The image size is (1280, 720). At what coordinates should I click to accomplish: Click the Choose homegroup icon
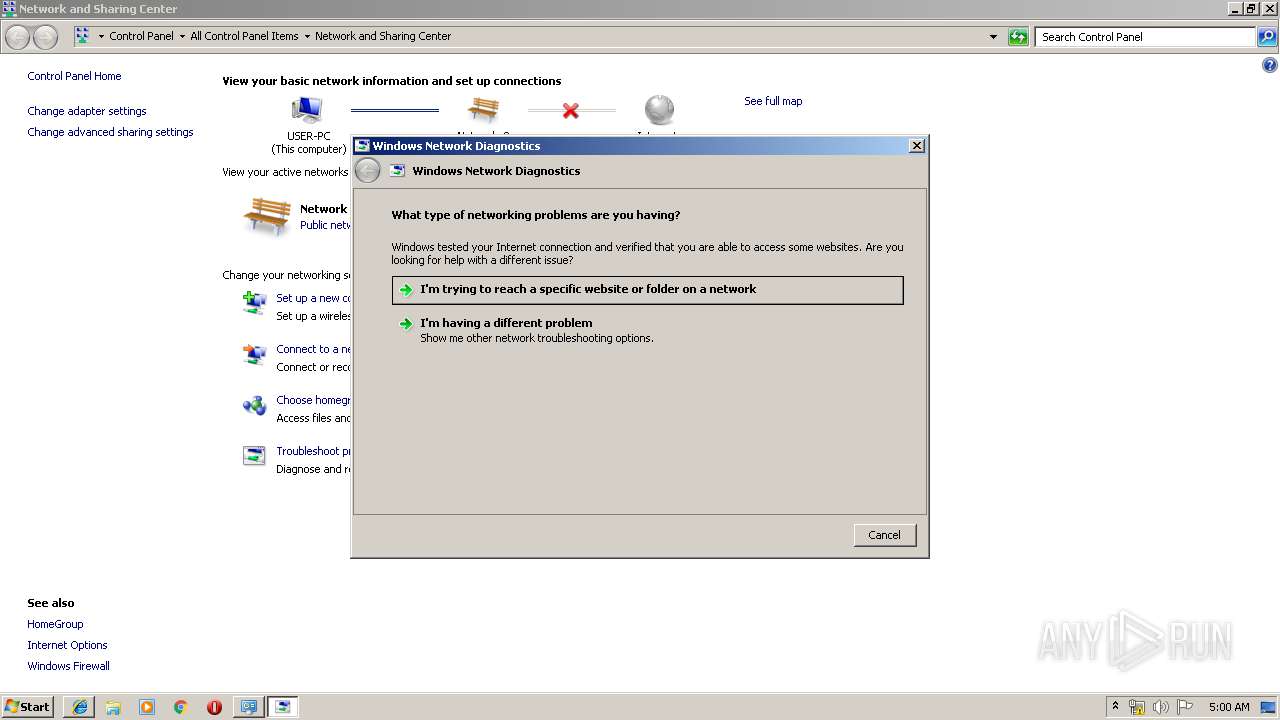tap(255, 405)
